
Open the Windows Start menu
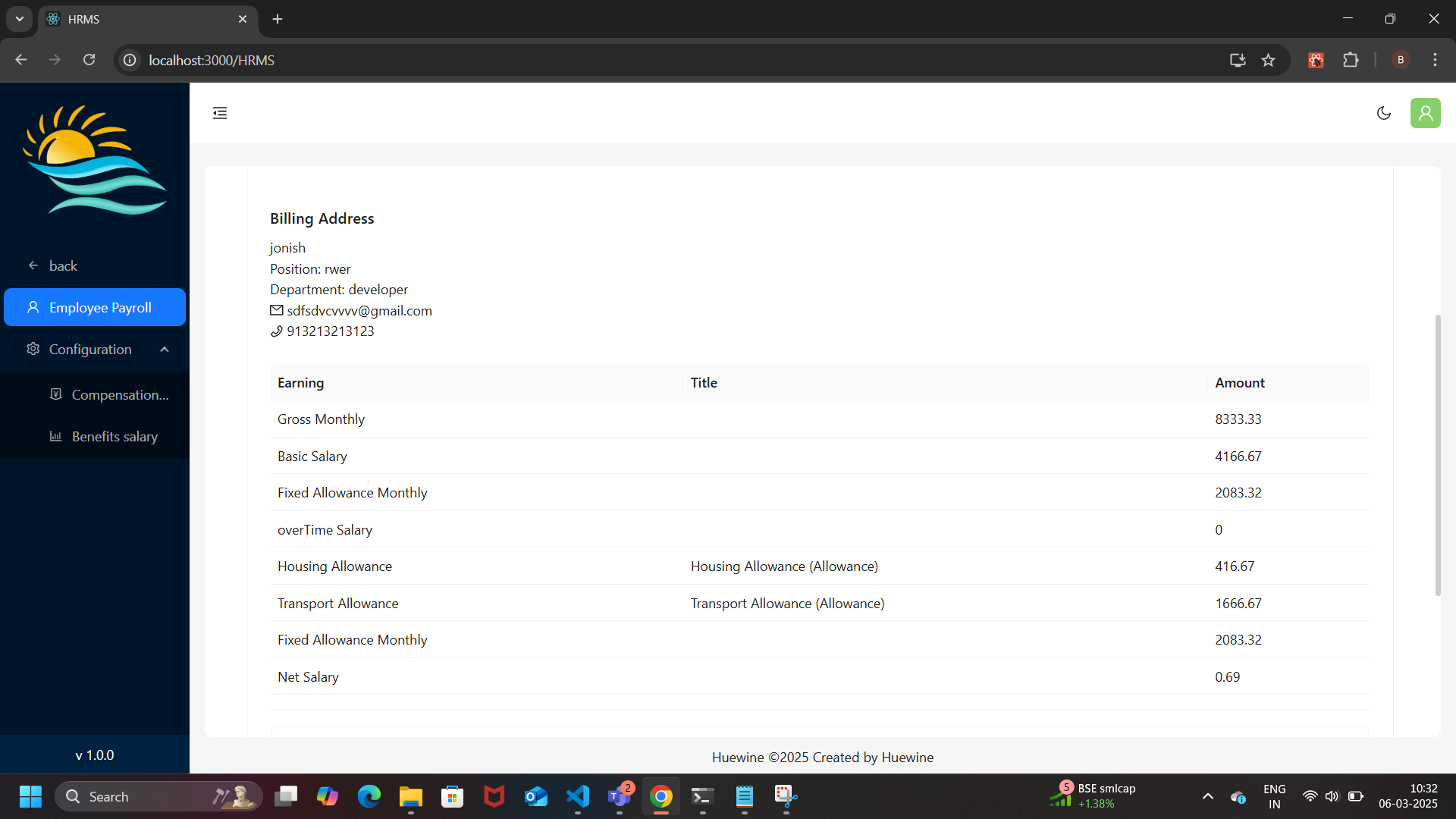pyautogui.click(x=30, y=796)
